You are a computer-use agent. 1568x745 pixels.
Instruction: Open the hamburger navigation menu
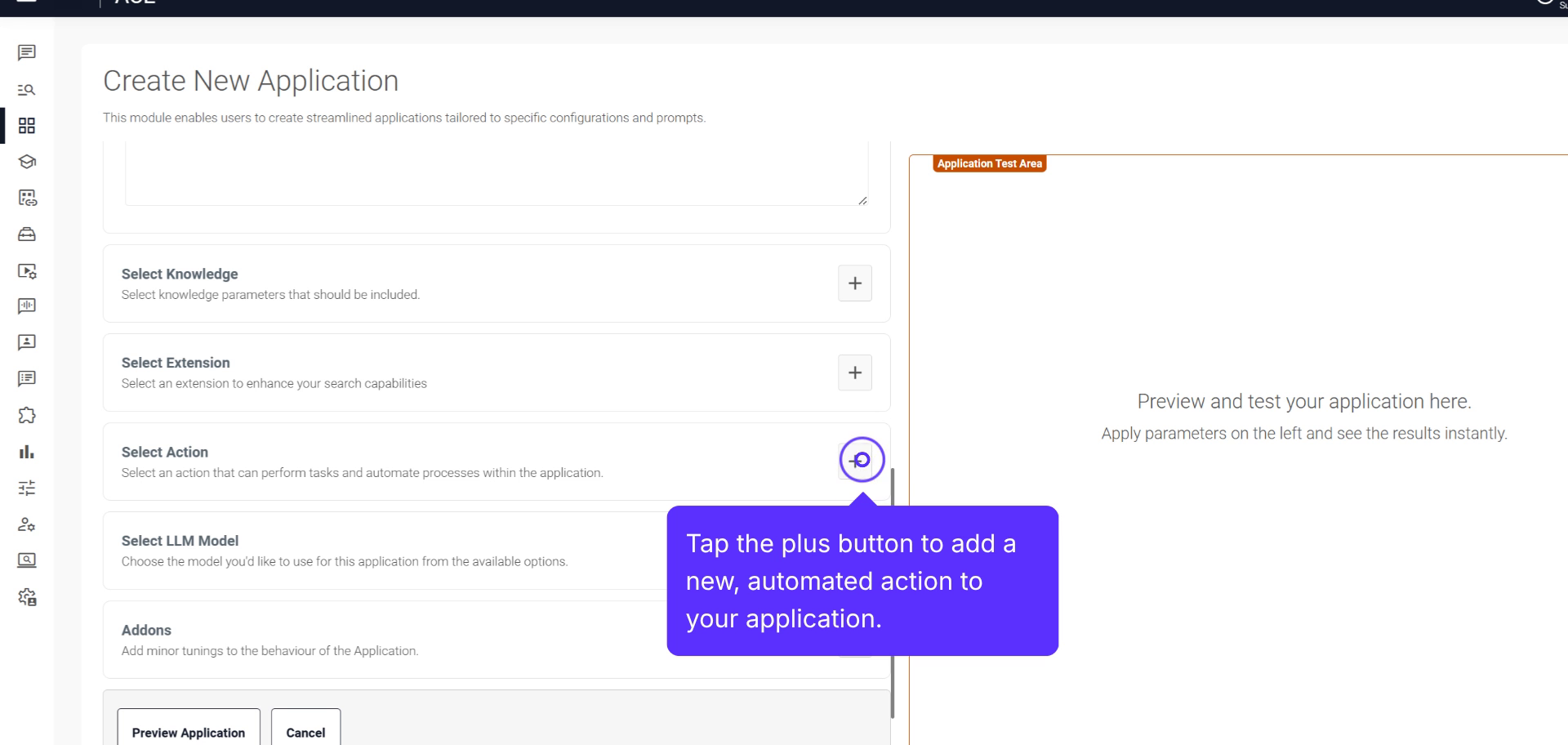tap(27, 4)
